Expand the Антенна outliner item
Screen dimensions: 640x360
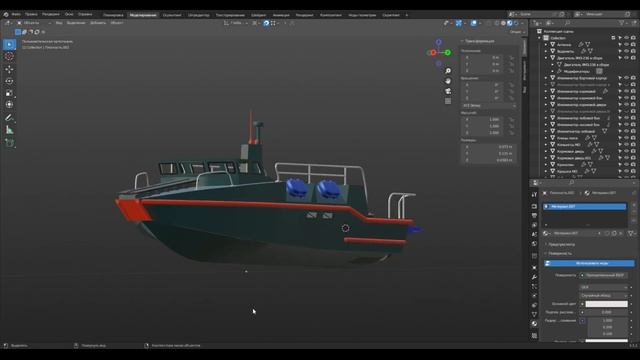tap(546, 44)
